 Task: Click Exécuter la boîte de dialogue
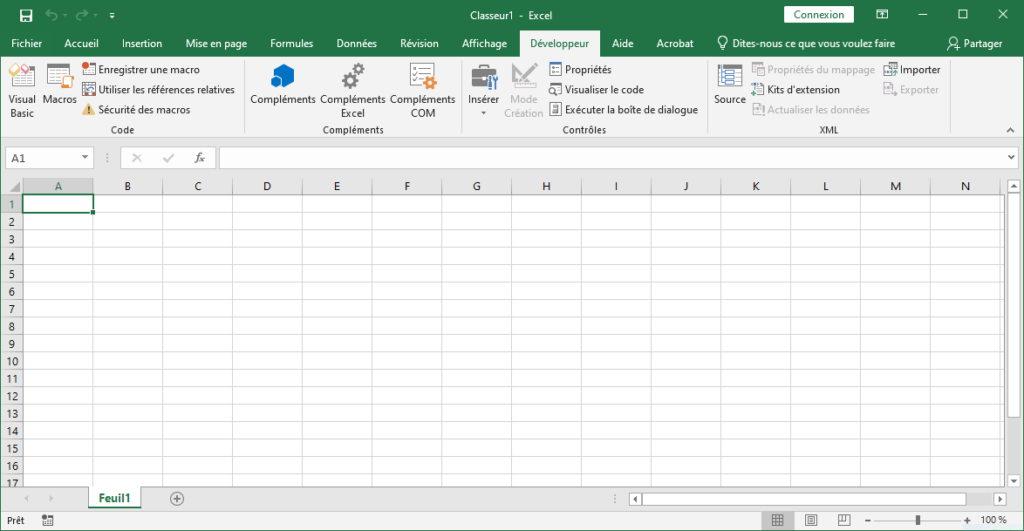point(624,110)
